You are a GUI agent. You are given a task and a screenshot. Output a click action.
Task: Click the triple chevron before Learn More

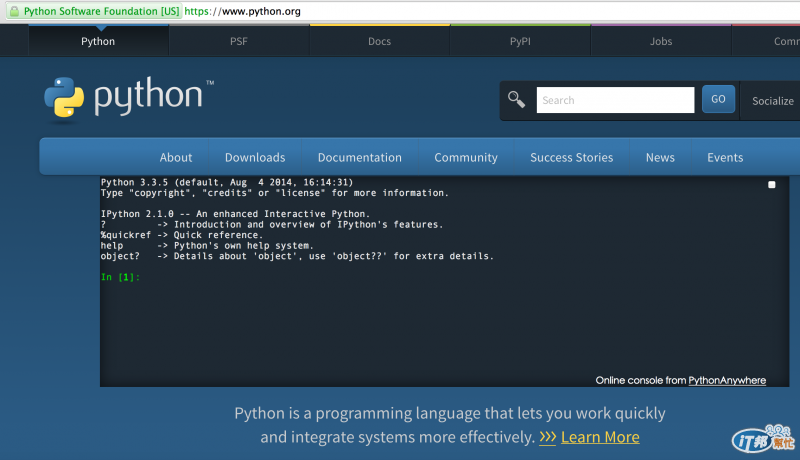(547, 437)
